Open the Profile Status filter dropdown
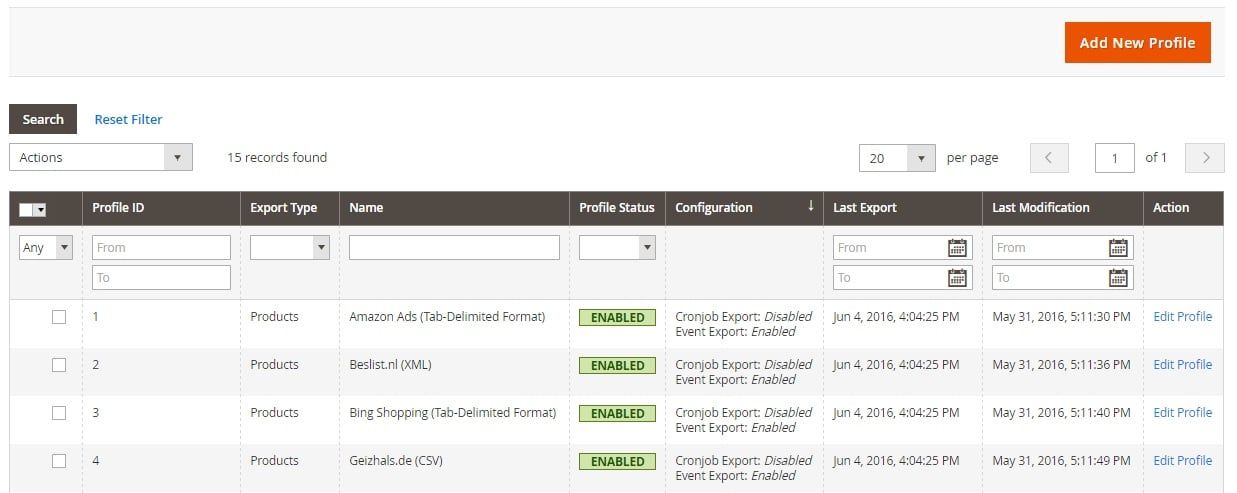The height and width of the screenshot is (493, 1237). click(617, 247)
